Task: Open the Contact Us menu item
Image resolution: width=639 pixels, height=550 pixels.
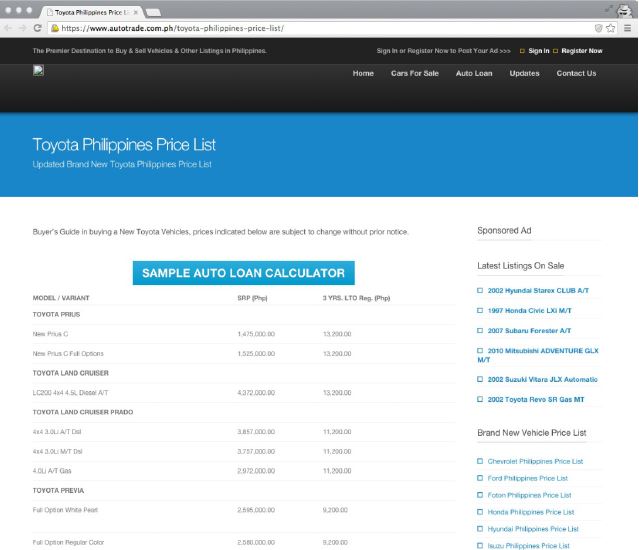Action: [x=576, y=73]
